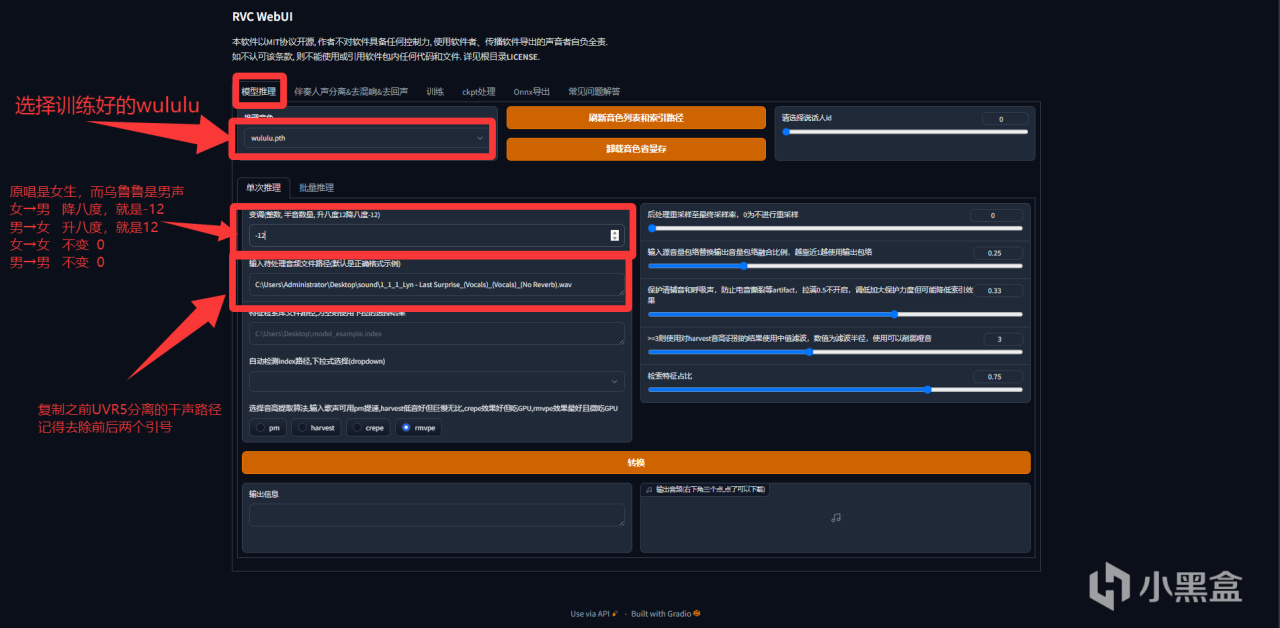Open the Onnx导出 tab
1280x628 pixels.
click(x=532, y=91)
